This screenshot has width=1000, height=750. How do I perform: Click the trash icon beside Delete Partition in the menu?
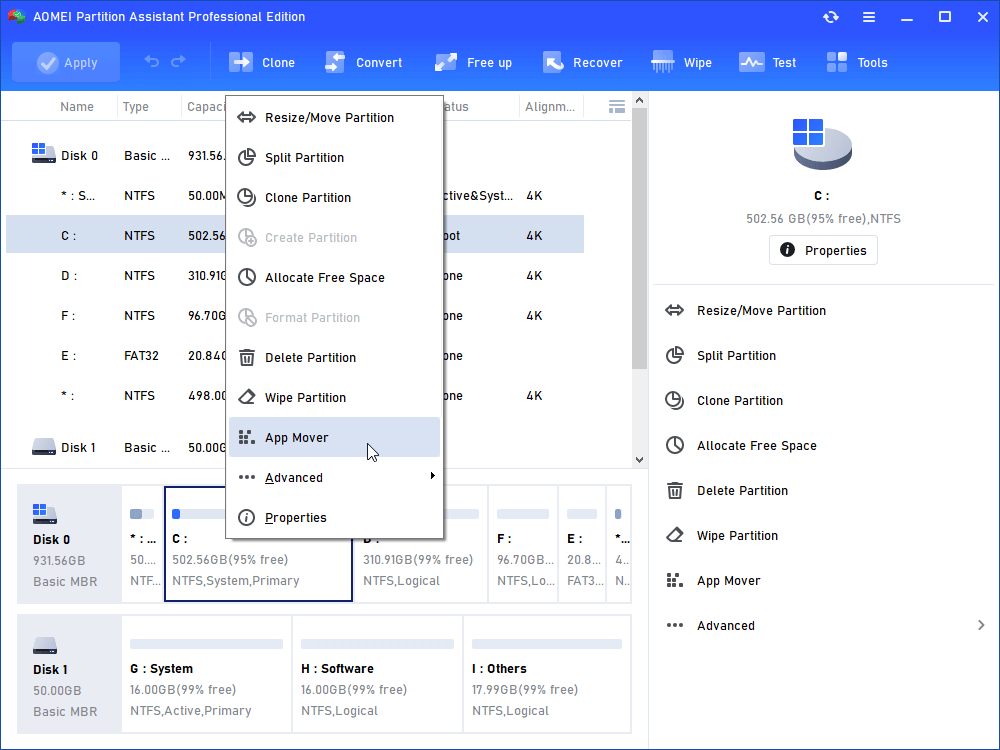coord(247,357)
